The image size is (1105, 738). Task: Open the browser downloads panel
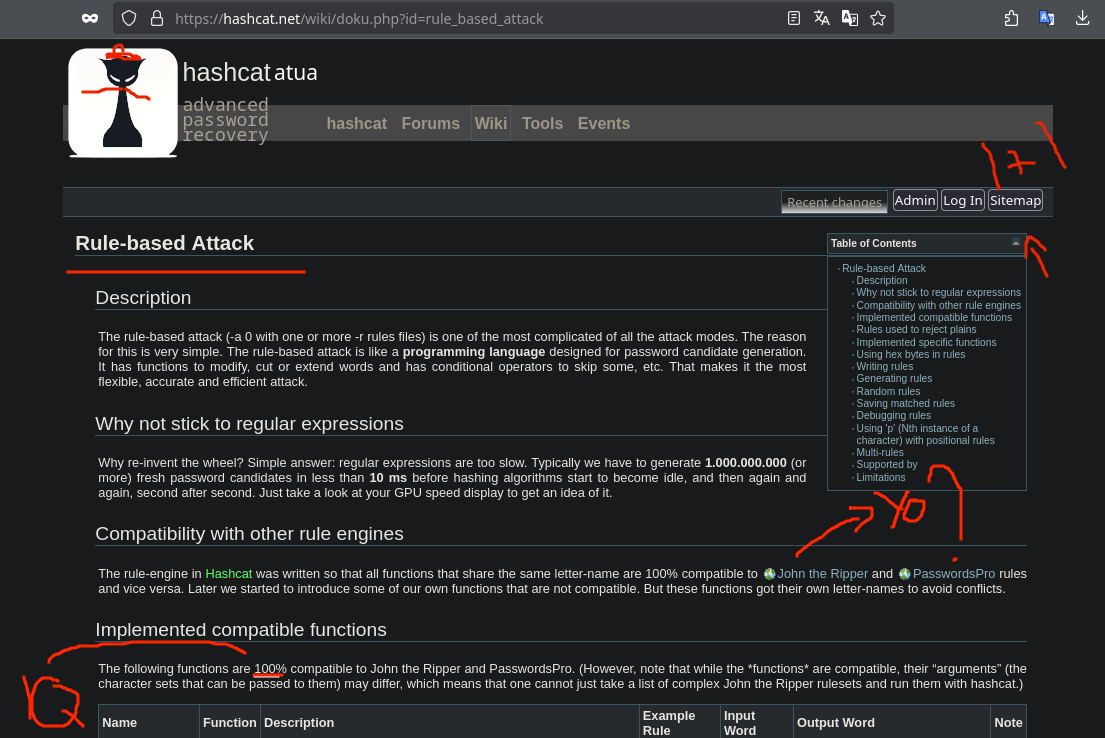1082,18
